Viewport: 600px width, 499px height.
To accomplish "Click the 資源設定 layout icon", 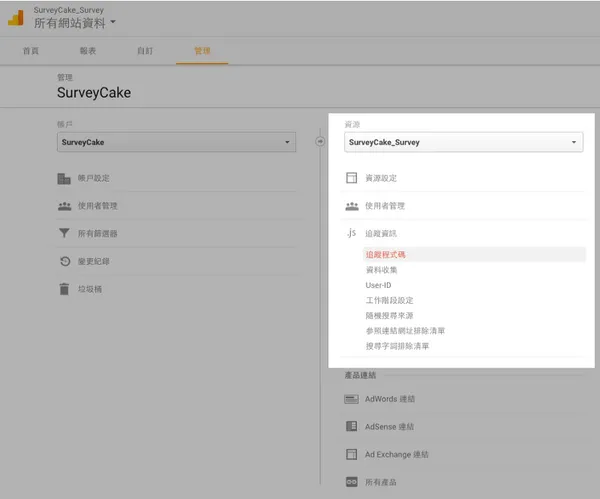I will 351,178.
